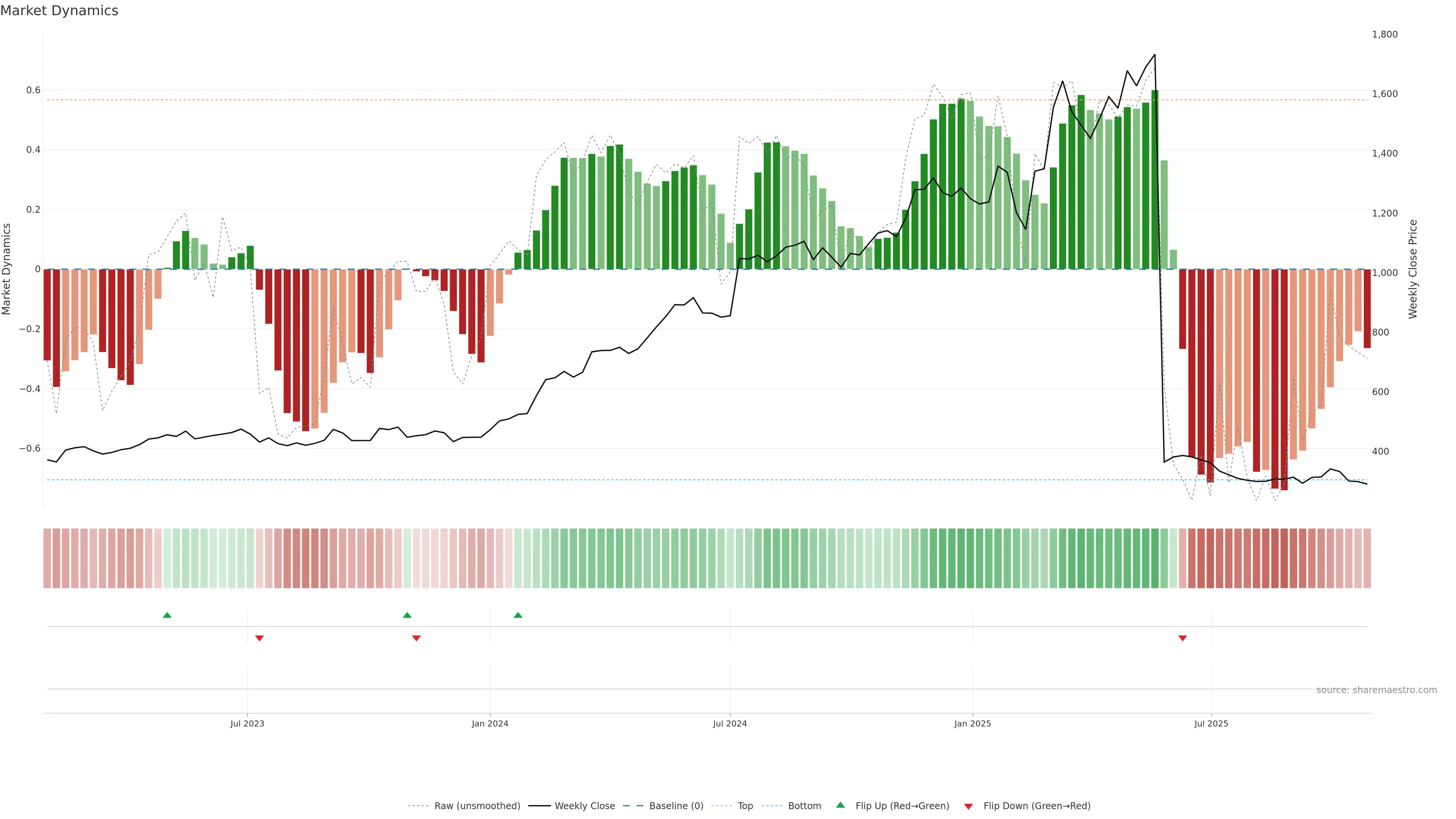Click the Market Dynamics chart title

click(60, 11)
